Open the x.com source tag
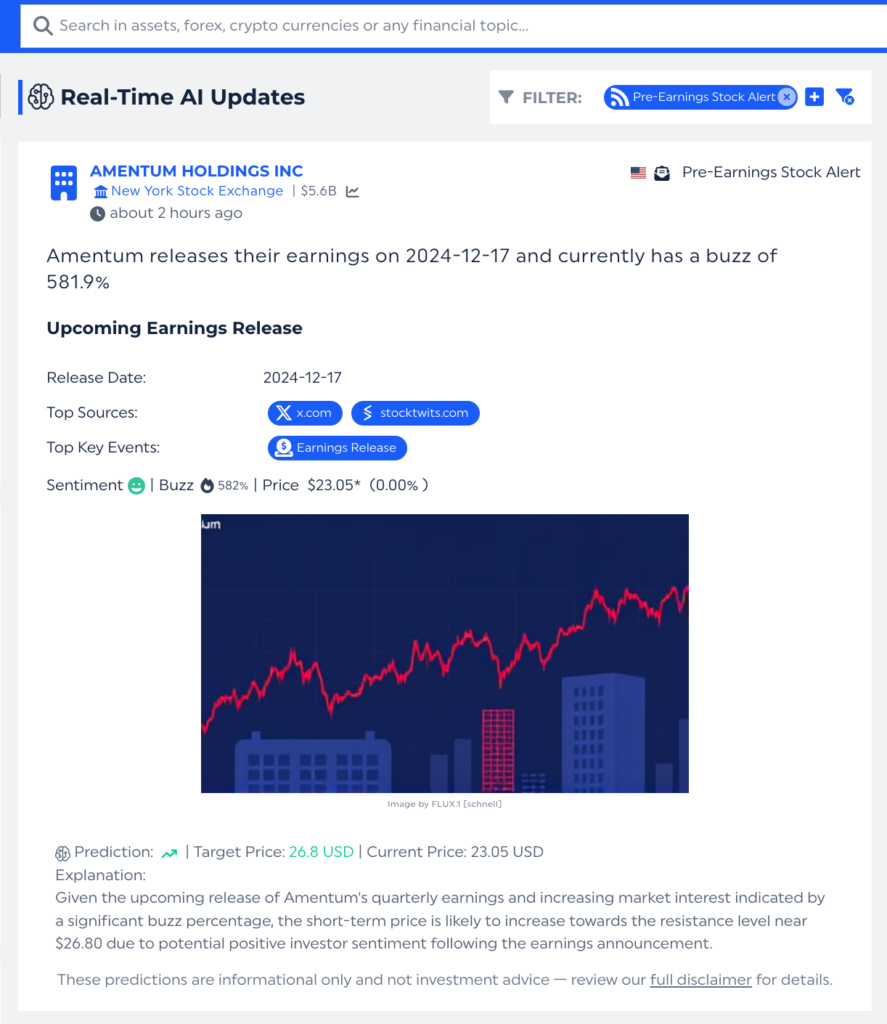Screen dimensions: 887x1024 (x=306, y=413)
